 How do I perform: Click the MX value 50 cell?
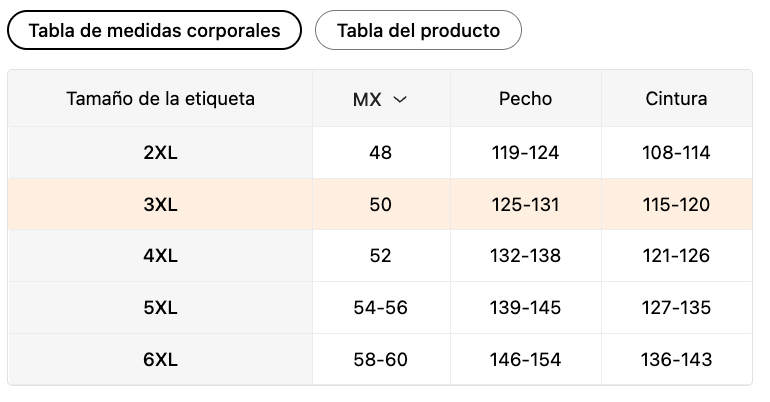pyautogui.click(x=381, y=205)
